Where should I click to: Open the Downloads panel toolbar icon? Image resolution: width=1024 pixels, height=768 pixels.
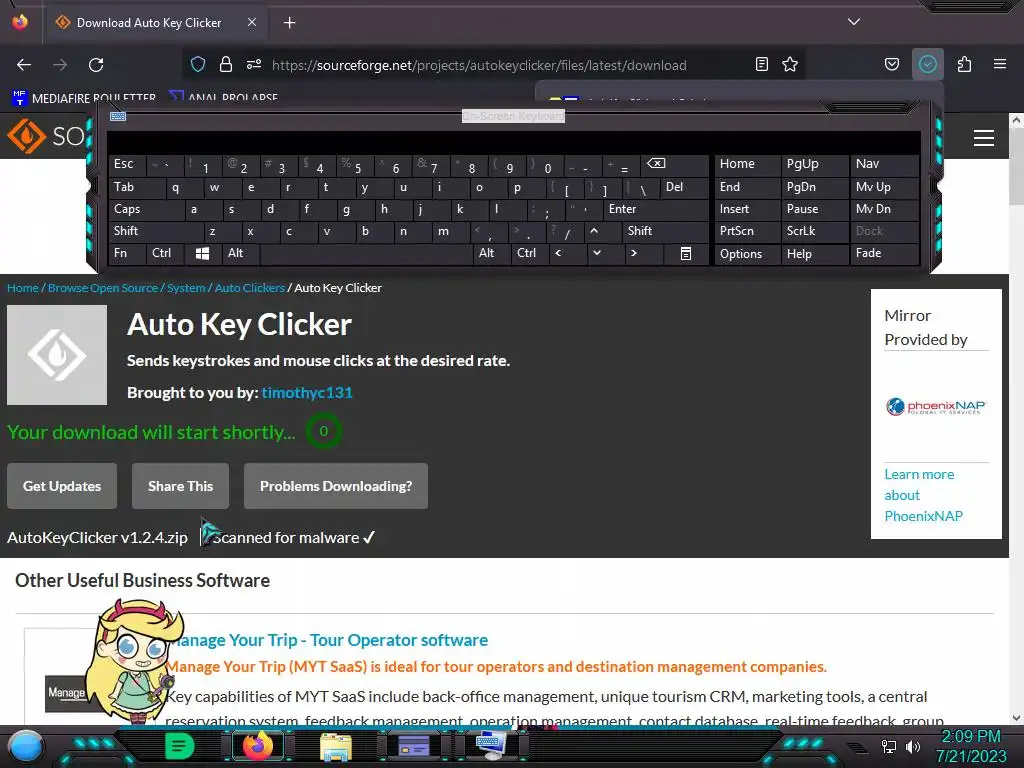928,65
